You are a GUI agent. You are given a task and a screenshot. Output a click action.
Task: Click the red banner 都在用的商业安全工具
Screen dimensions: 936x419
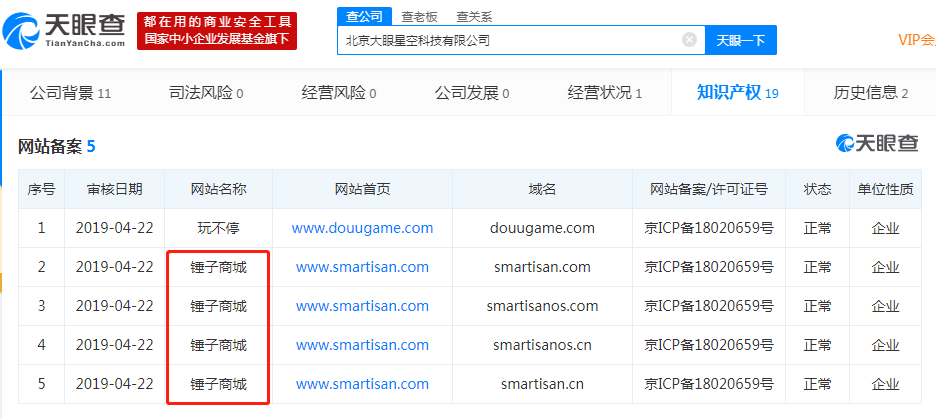pyautogui.click(x=217, y=31)
